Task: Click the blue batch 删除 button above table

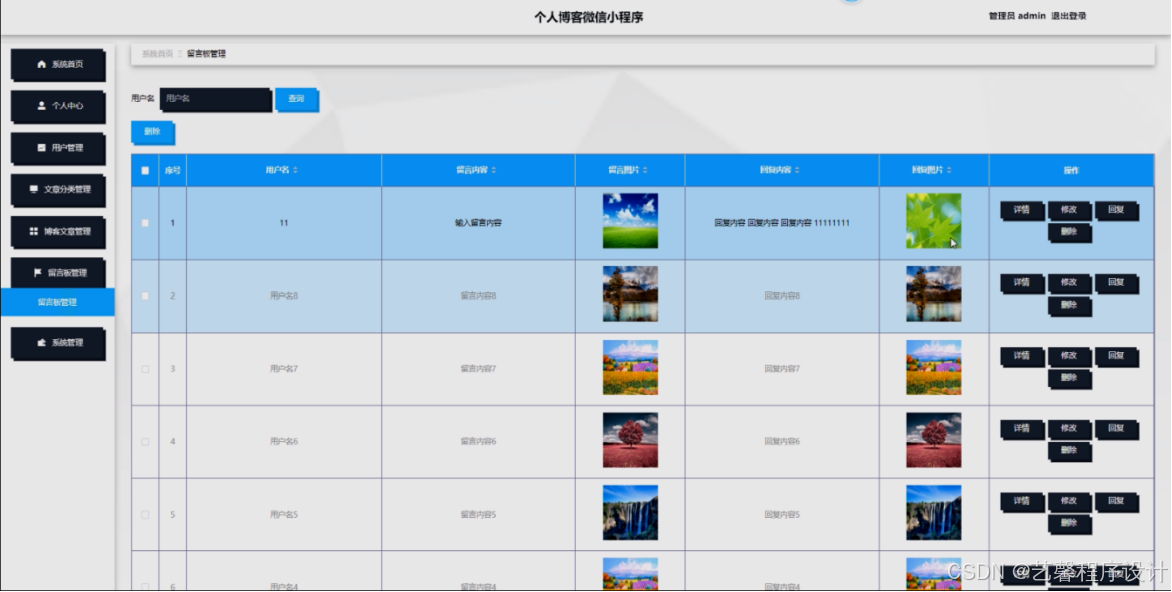Action: [152, 132]
